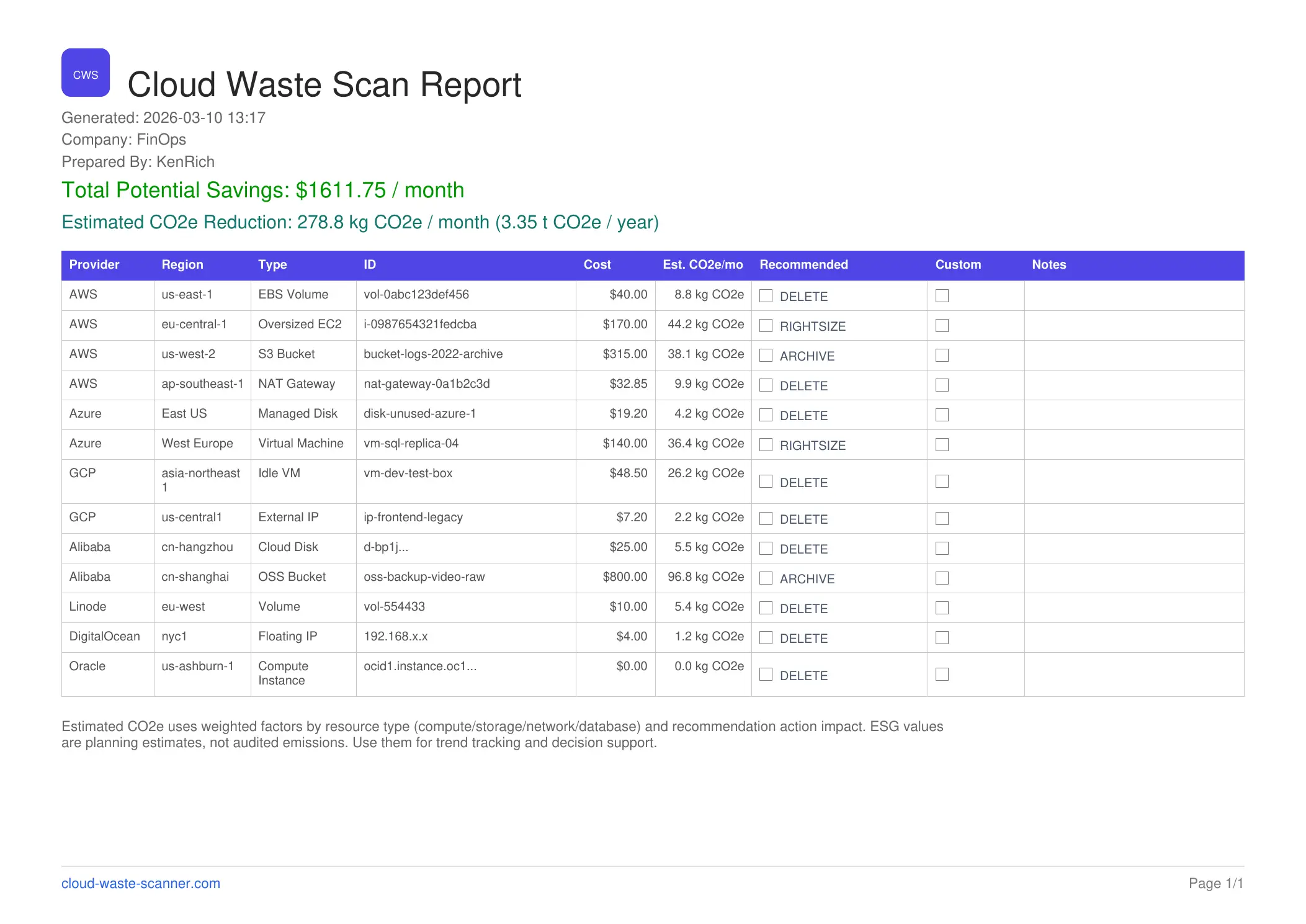
Task: Check ARCHIVE for oss-backup-video-raw
Action: pos(766,578)
